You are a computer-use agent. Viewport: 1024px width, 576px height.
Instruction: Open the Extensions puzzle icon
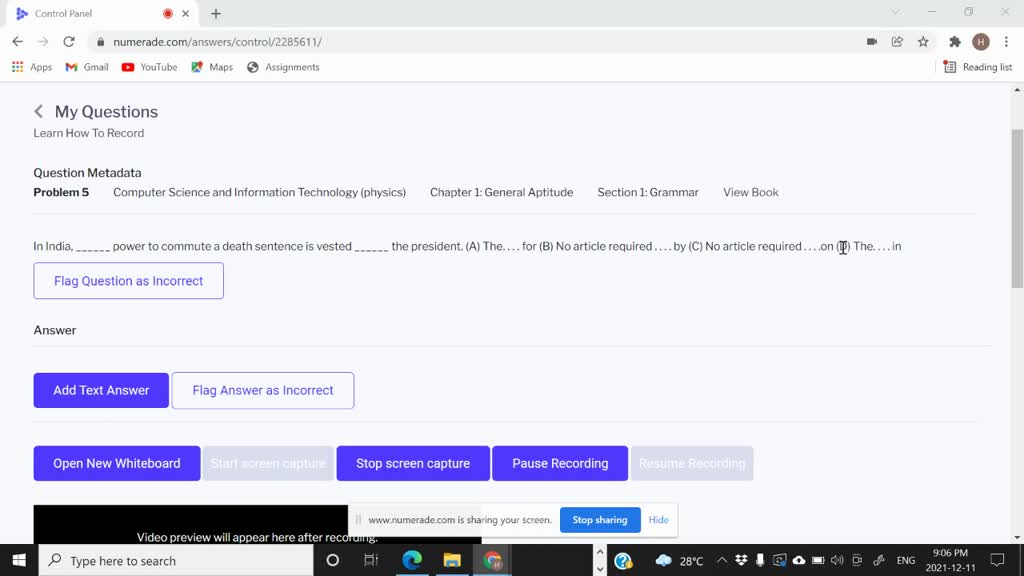tap(955, 42)
